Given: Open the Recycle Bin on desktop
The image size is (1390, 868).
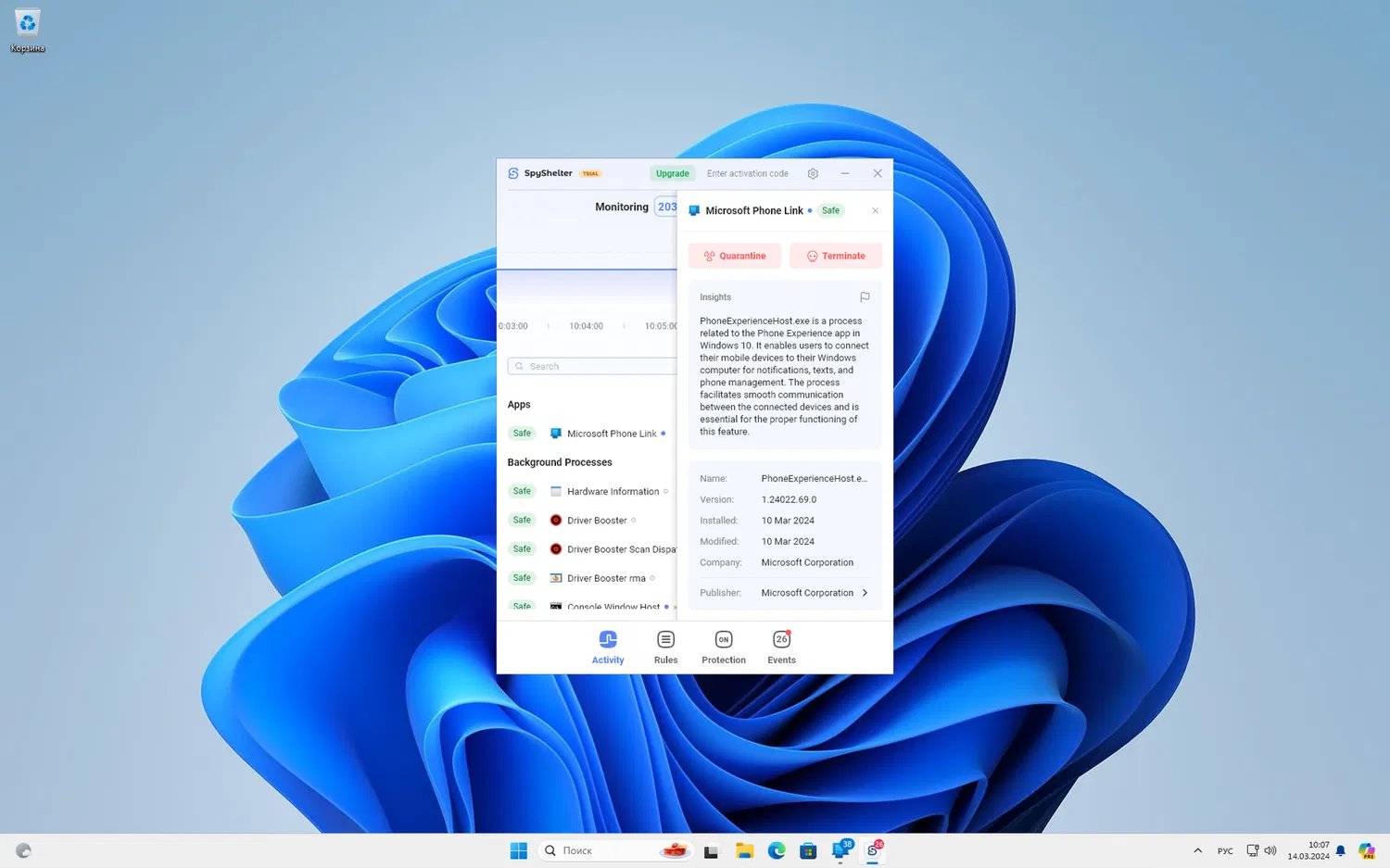Looking at the screenshot, I should 28,30.
